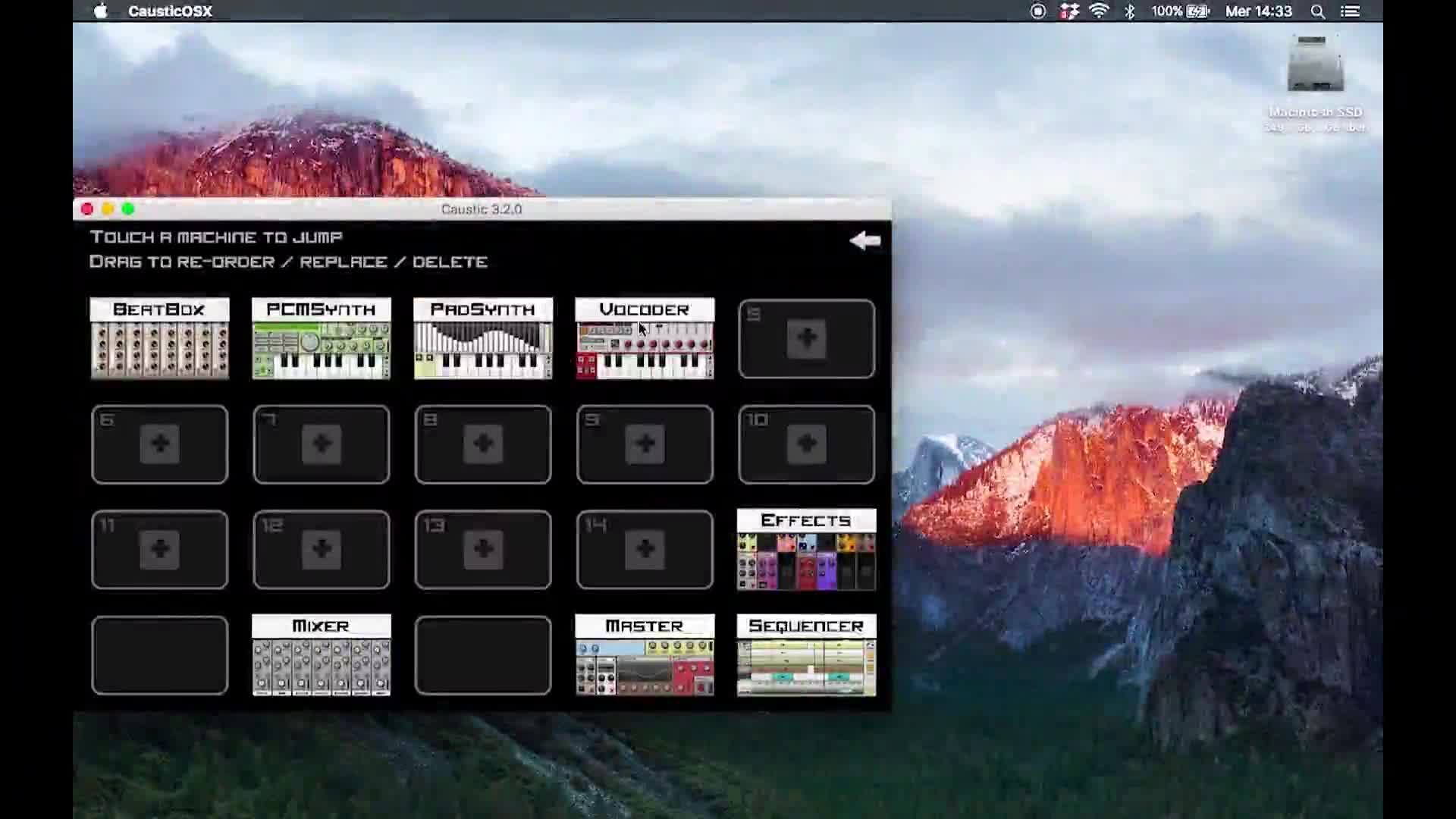The image size is (1456, 819).
Task: Add a machine in slot 7
Action: [321, 444]
